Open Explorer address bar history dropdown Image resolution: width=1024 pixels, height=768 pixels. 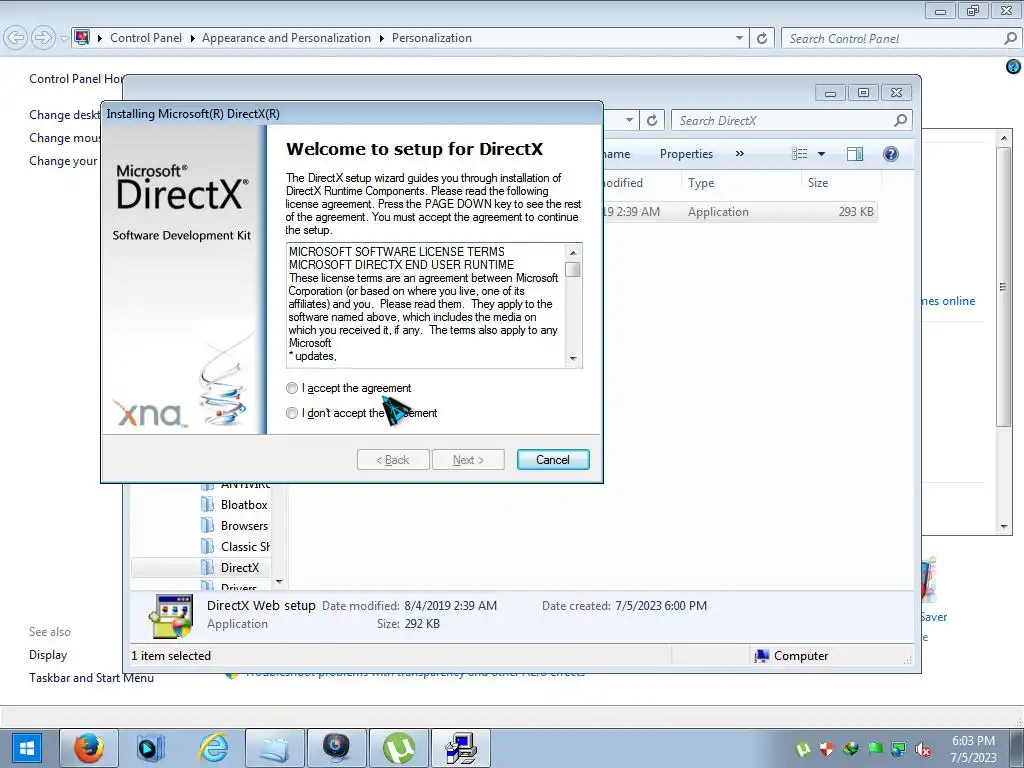tap(629, 121)
